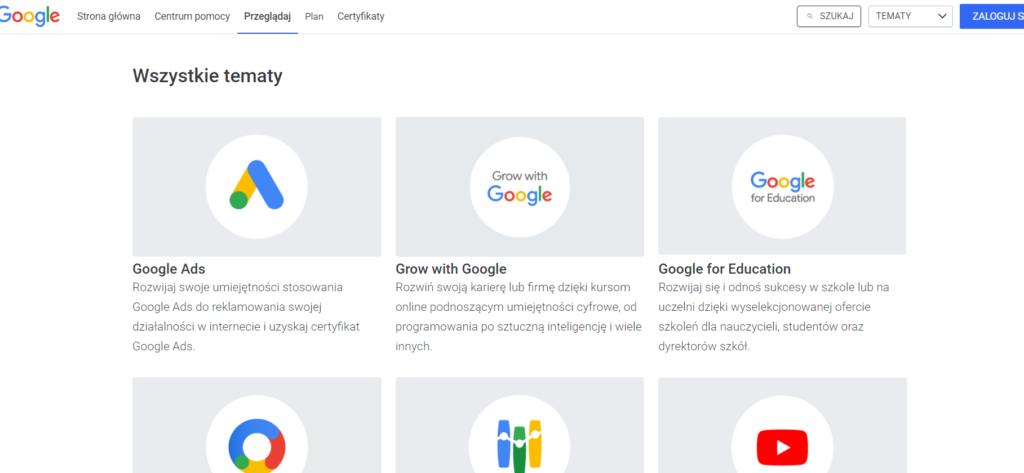Select the Google Marketing Platform ring icon
1024x473 pixels.
point(257,446)
